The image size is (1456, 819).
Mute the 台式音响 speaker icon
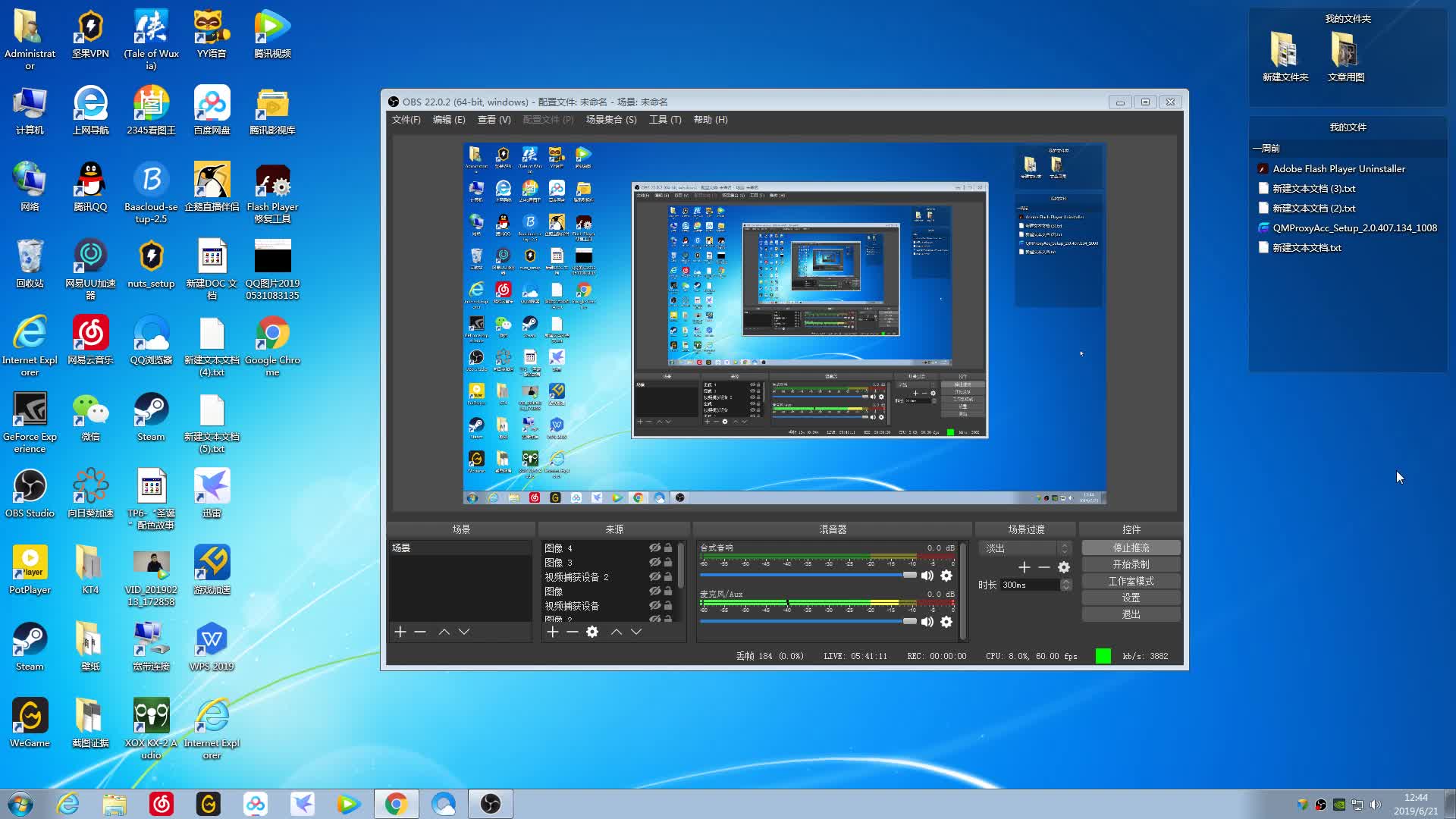[927, 576]
